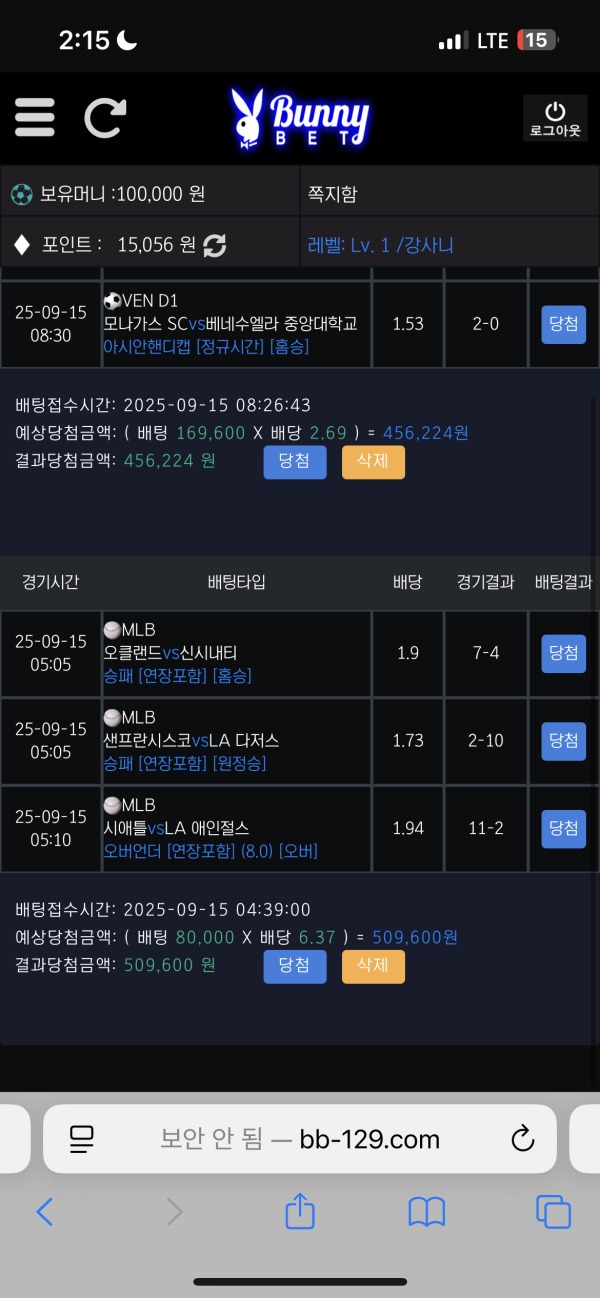Delete the 509,600원 bet slip

click(x=373, y=966)
